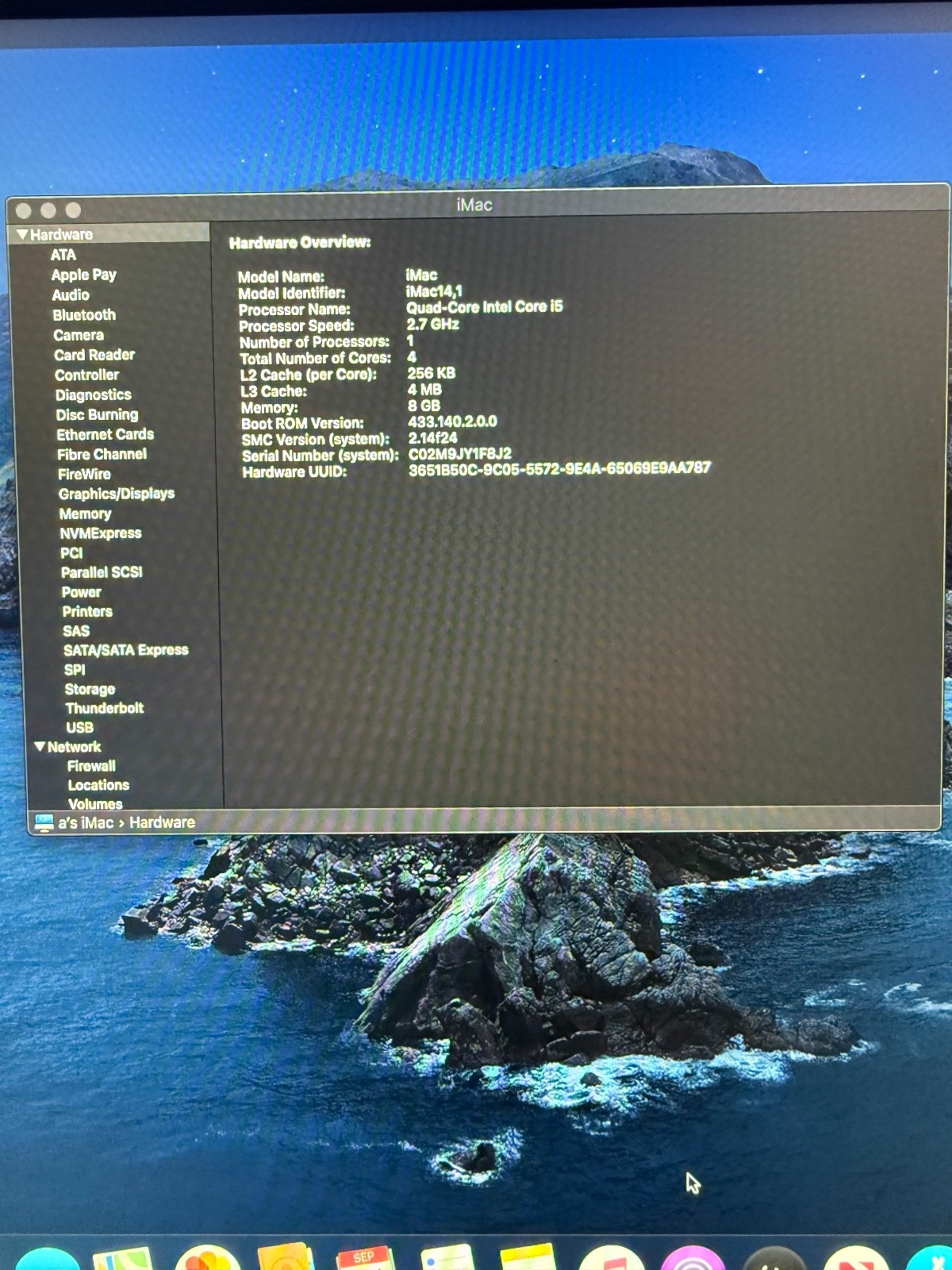Open the Controller entry
Image resolution: width=952 pixels, height=1270 pixels.
point(86,375)
